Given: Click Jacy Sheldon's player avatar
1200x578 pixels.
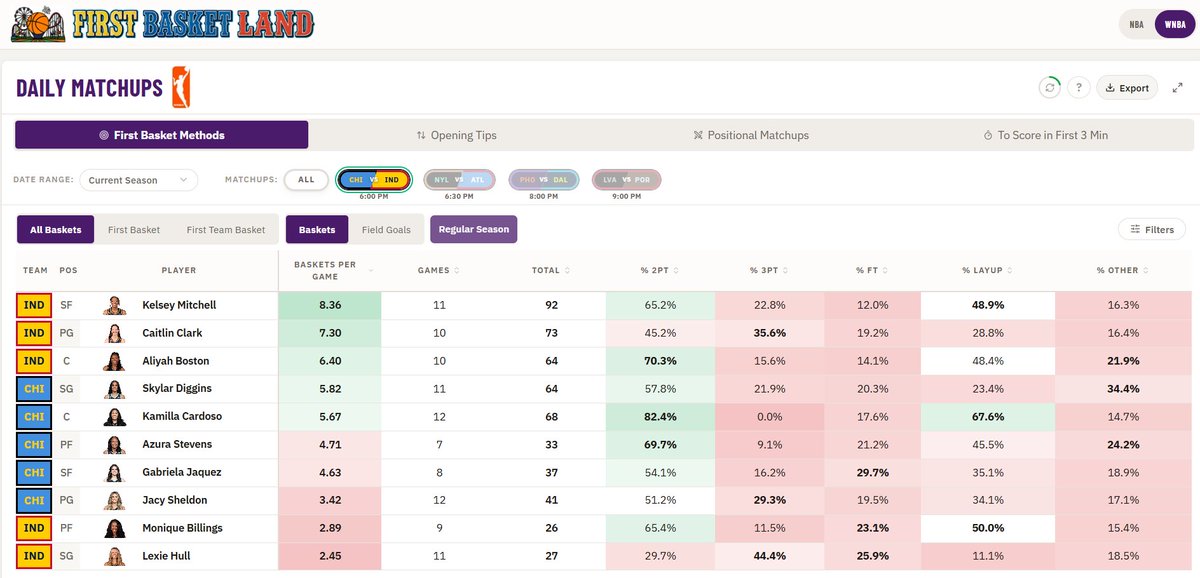Looking at the screenshot, I should point(115,500).
